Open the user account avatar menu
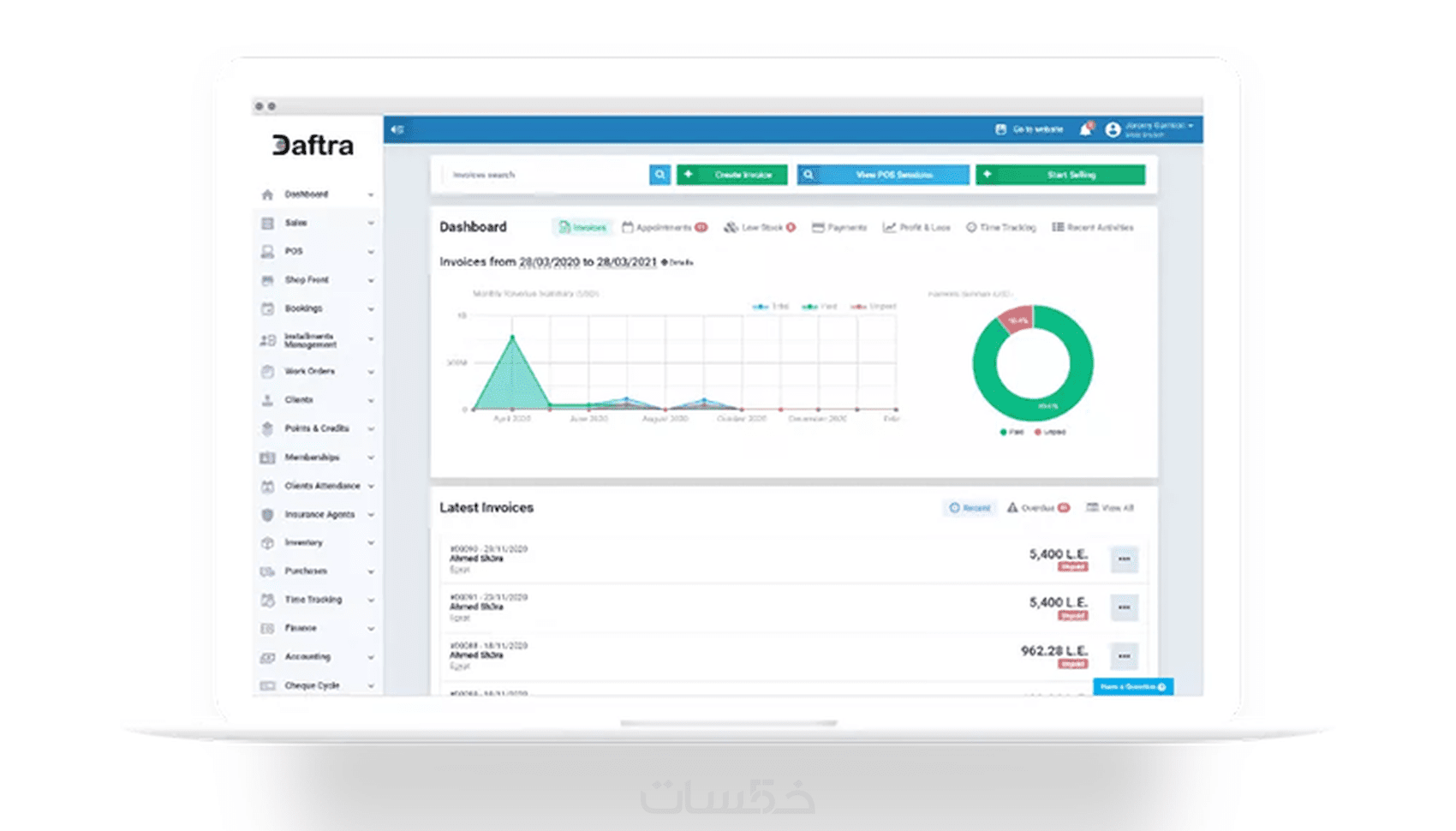1456x831 pixels. (x=1113, y=129)
